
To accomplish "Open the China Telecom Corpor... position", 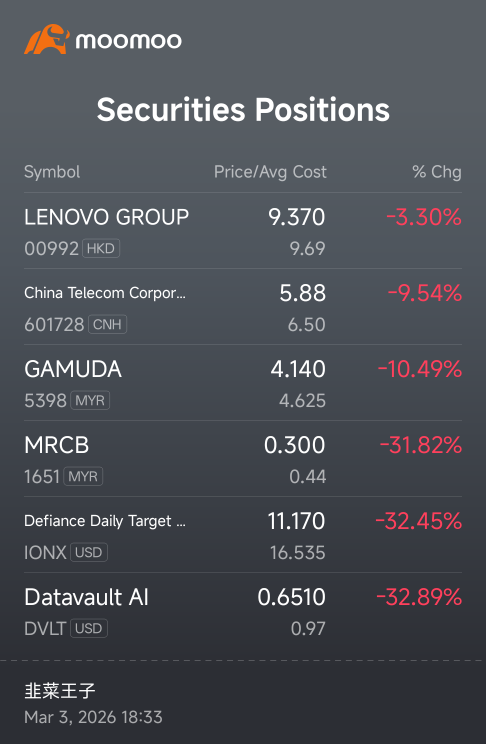I will point(243,307).
